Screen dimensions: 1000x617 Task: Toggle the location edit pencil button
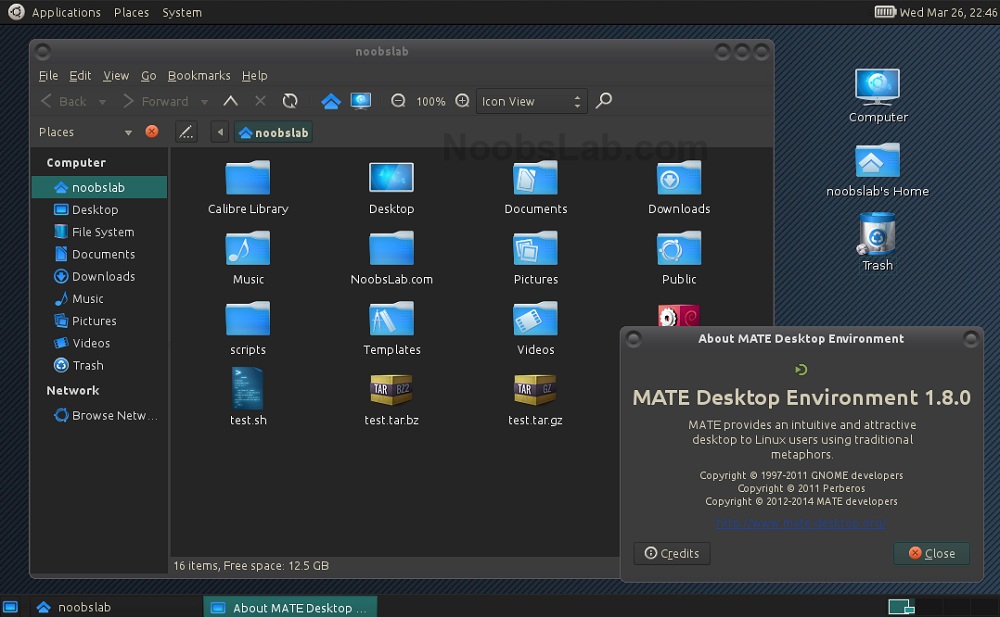click(x=186, y=132)
